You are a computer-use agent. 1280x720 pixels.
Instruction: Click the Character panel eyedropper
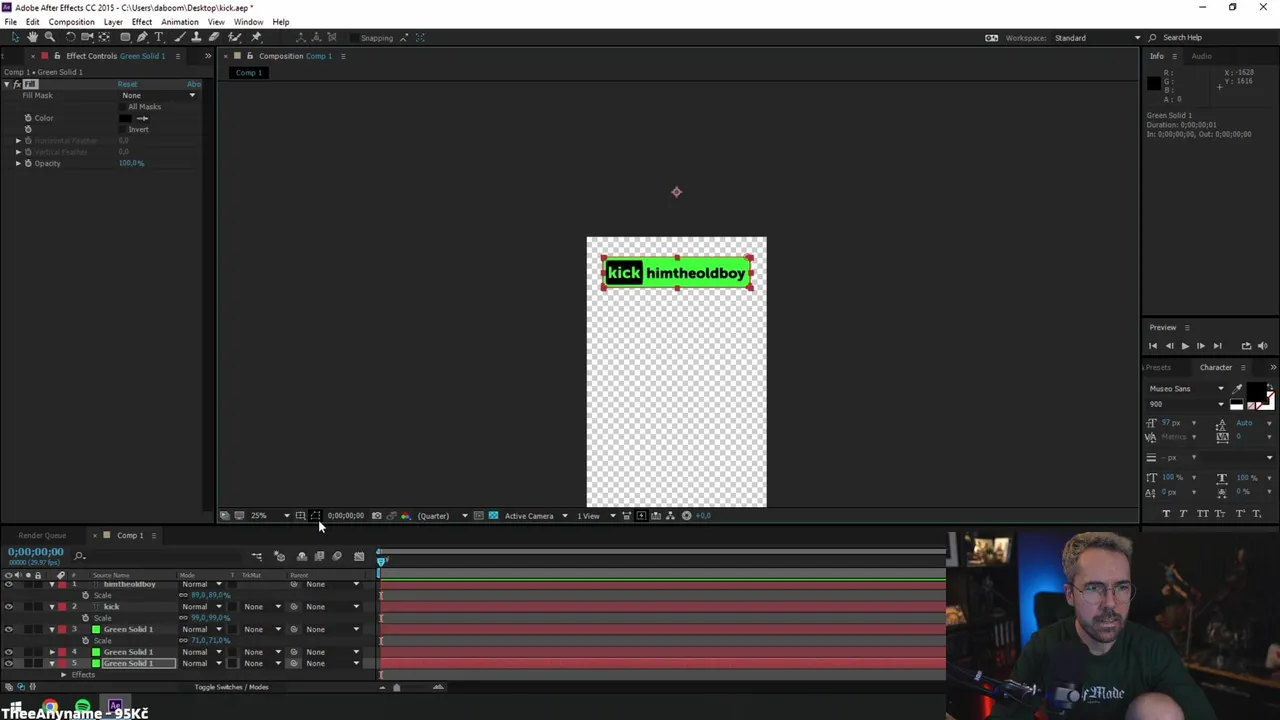[1237, 389]
